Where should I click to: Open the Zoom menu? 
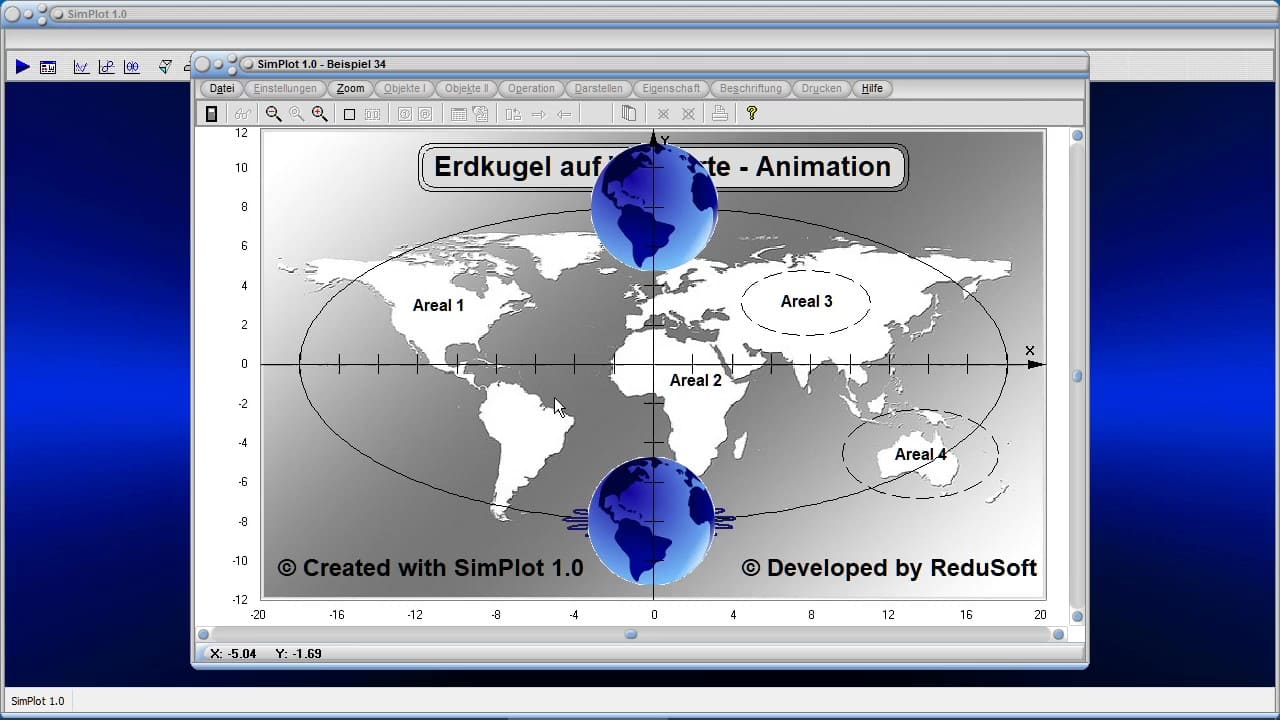point(350,88)
